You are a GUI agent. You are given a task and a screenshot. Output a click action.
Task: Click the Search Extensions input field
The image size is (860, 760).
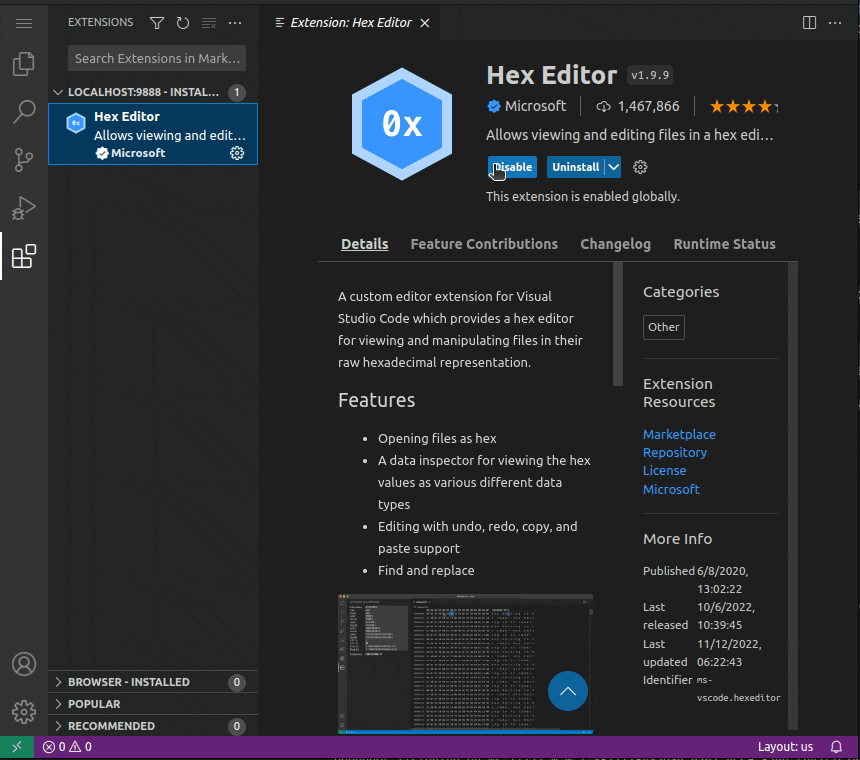click(157, 58)
